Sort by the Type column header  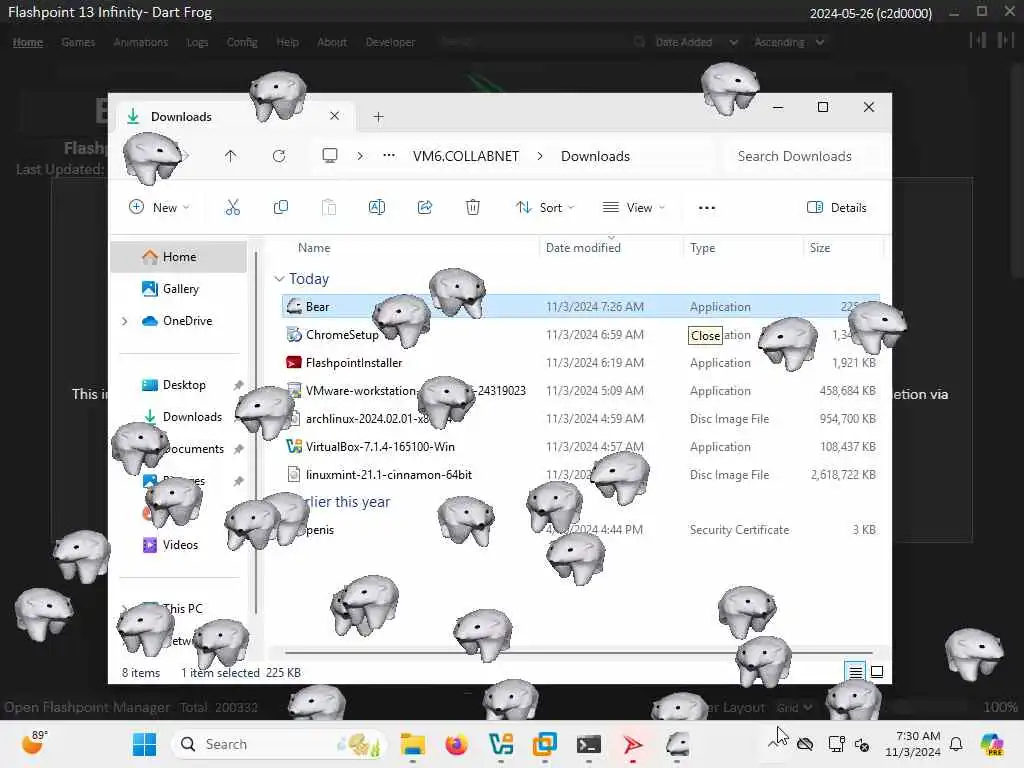click(702, 248)
